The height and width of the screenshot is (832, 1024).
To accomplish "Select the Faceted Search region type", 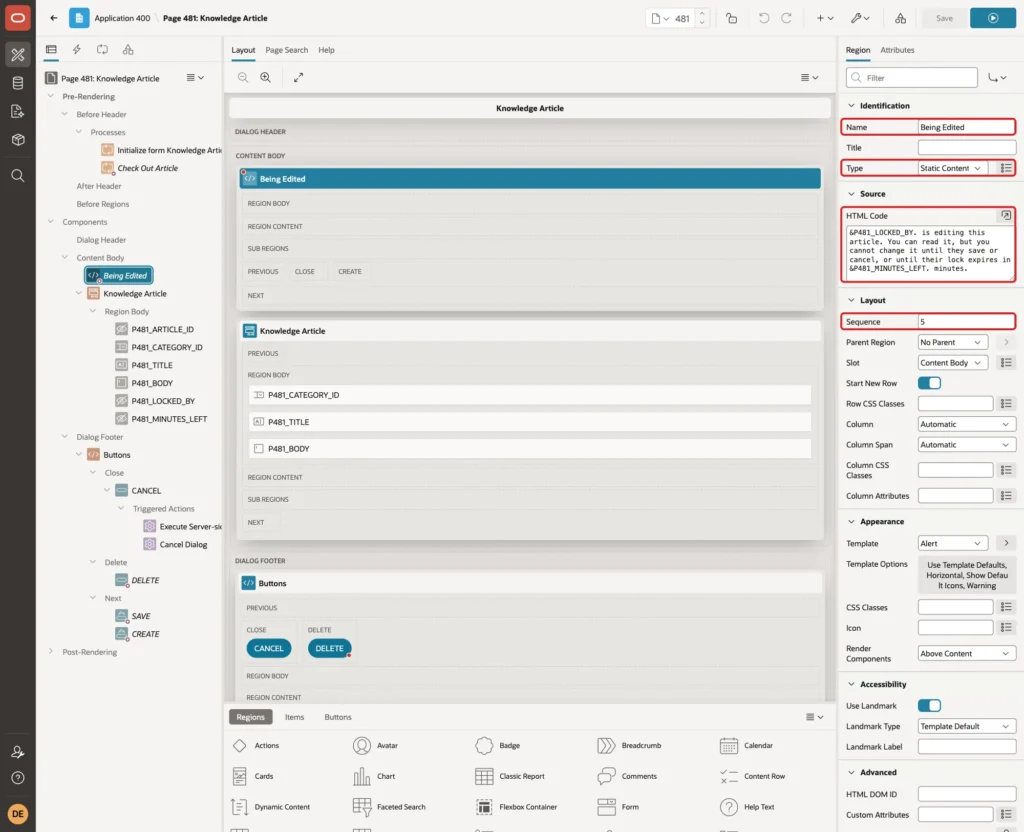I will 389,807.
